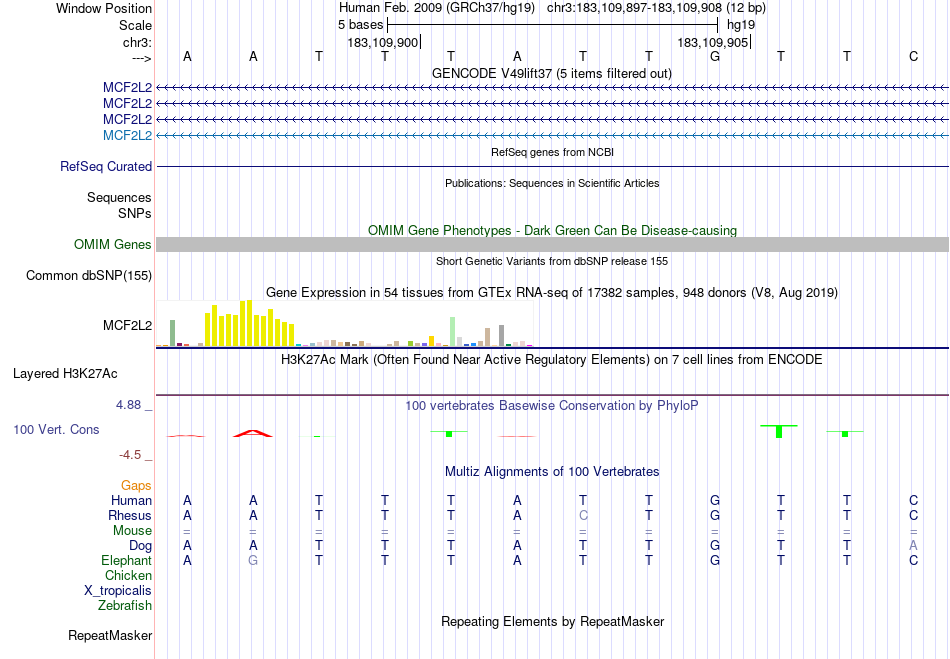Click the G base in the chr3 sequence row

click(x=715, y=56)
